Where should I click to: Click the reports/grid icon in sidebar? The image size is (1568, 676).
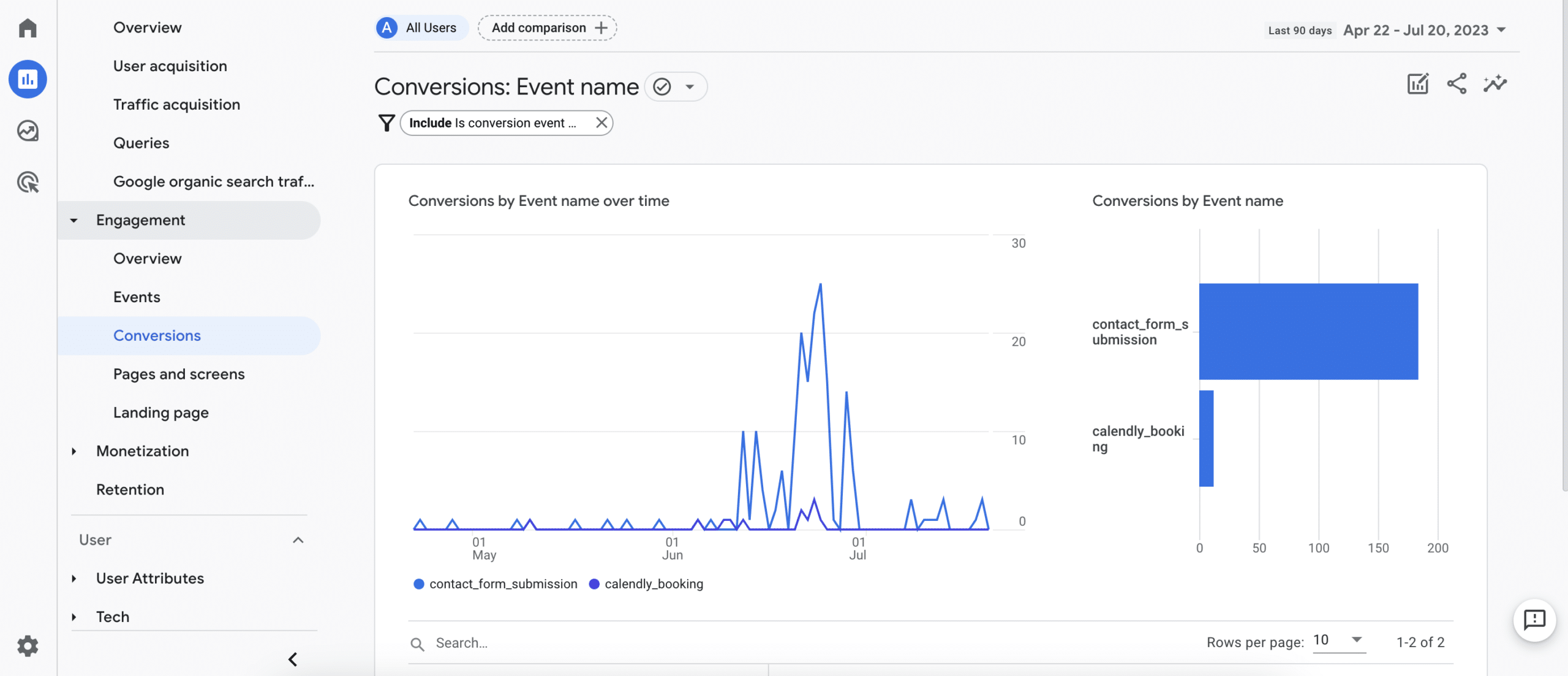tap(28, 78)
